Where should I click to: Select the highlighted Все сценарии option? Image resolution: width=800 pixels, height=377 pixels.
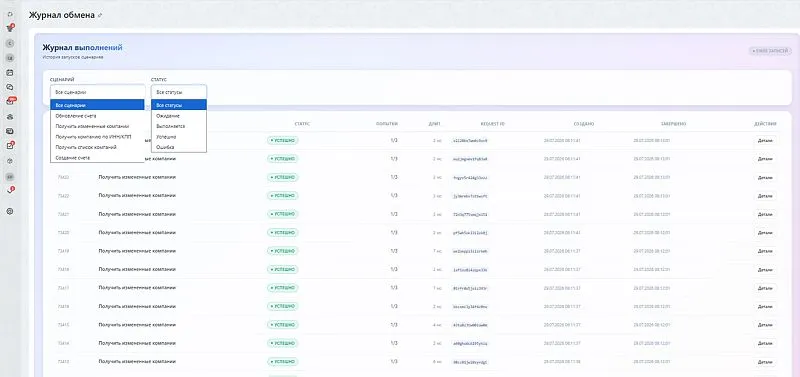pyautogui.click(x=97, y=105)
